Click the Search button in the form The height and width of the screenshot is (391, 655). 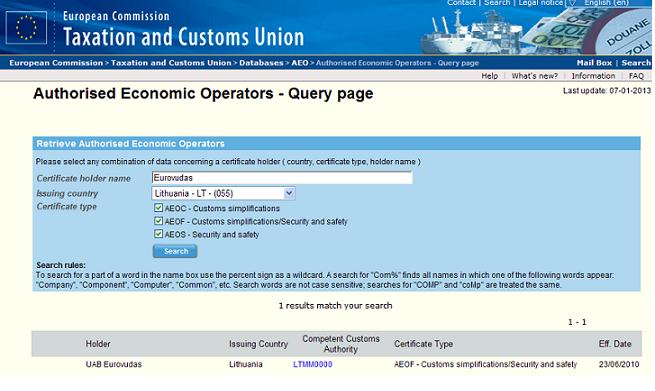[x=175, y=251]
